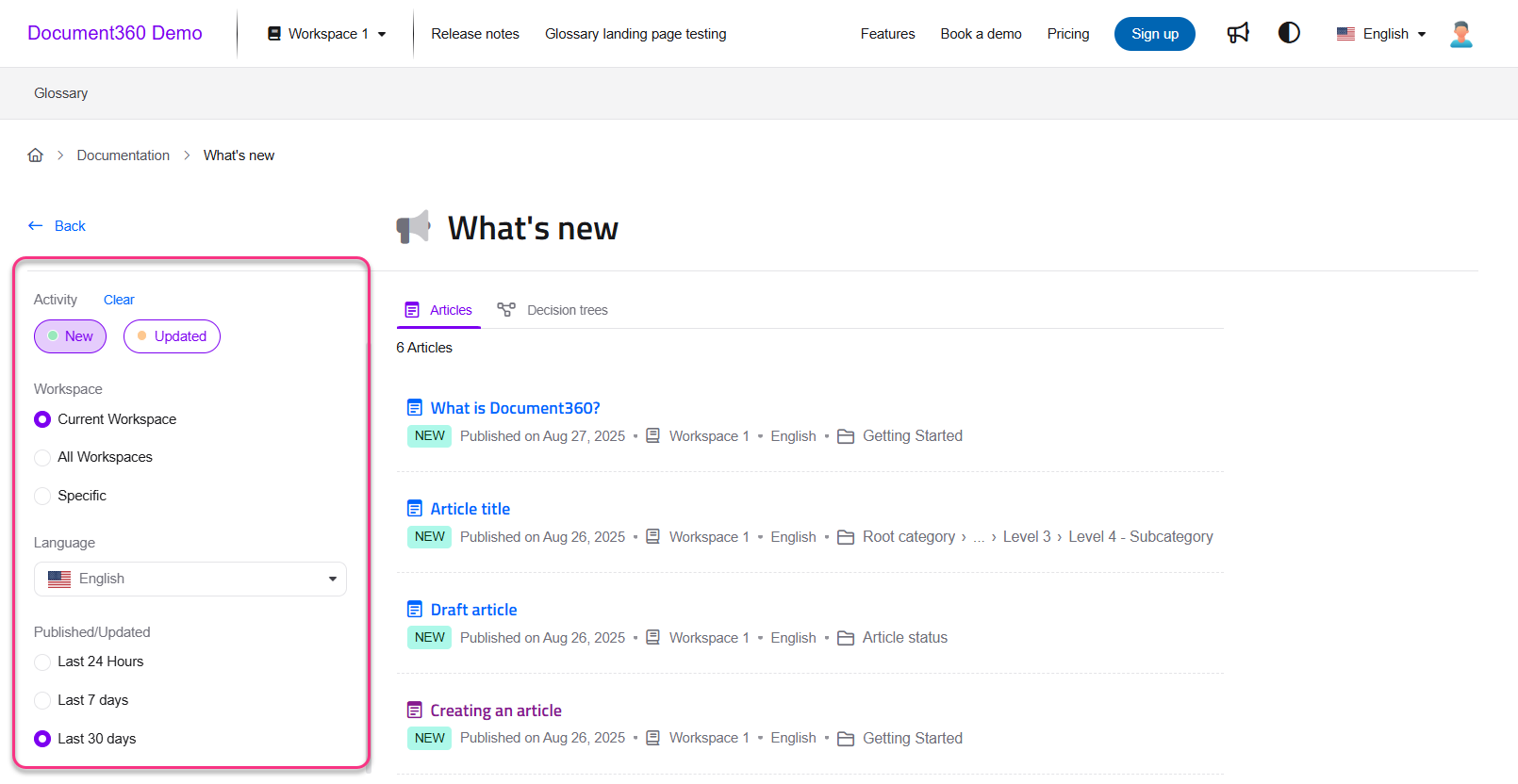Open the Workspace 1 dropdown in header
The image size is (1518, 784).
click(326, 34)
